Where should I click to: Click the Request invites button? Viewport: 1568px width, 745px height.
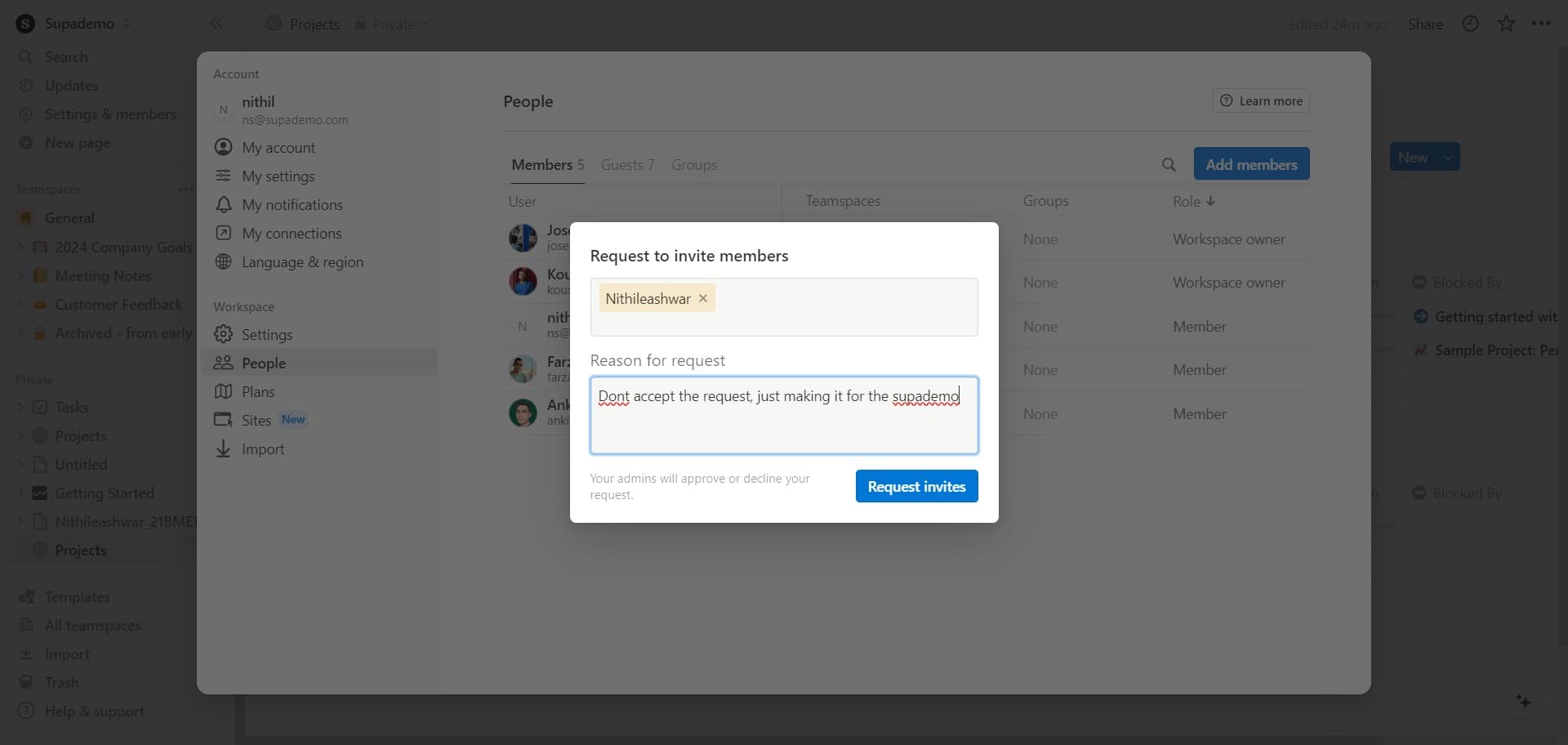[916, 485]
